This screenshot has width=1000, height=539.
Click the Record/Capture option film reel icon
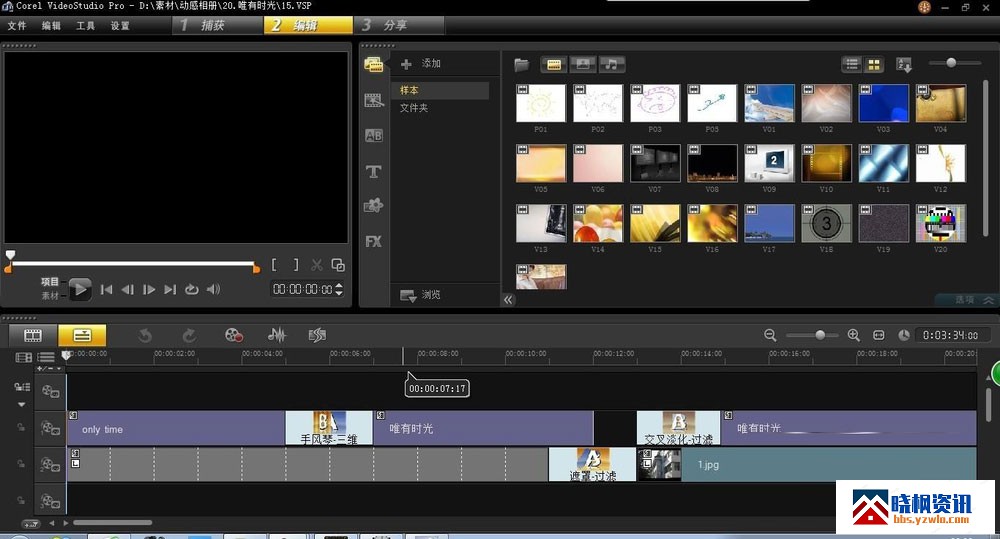tap(233, 335)
